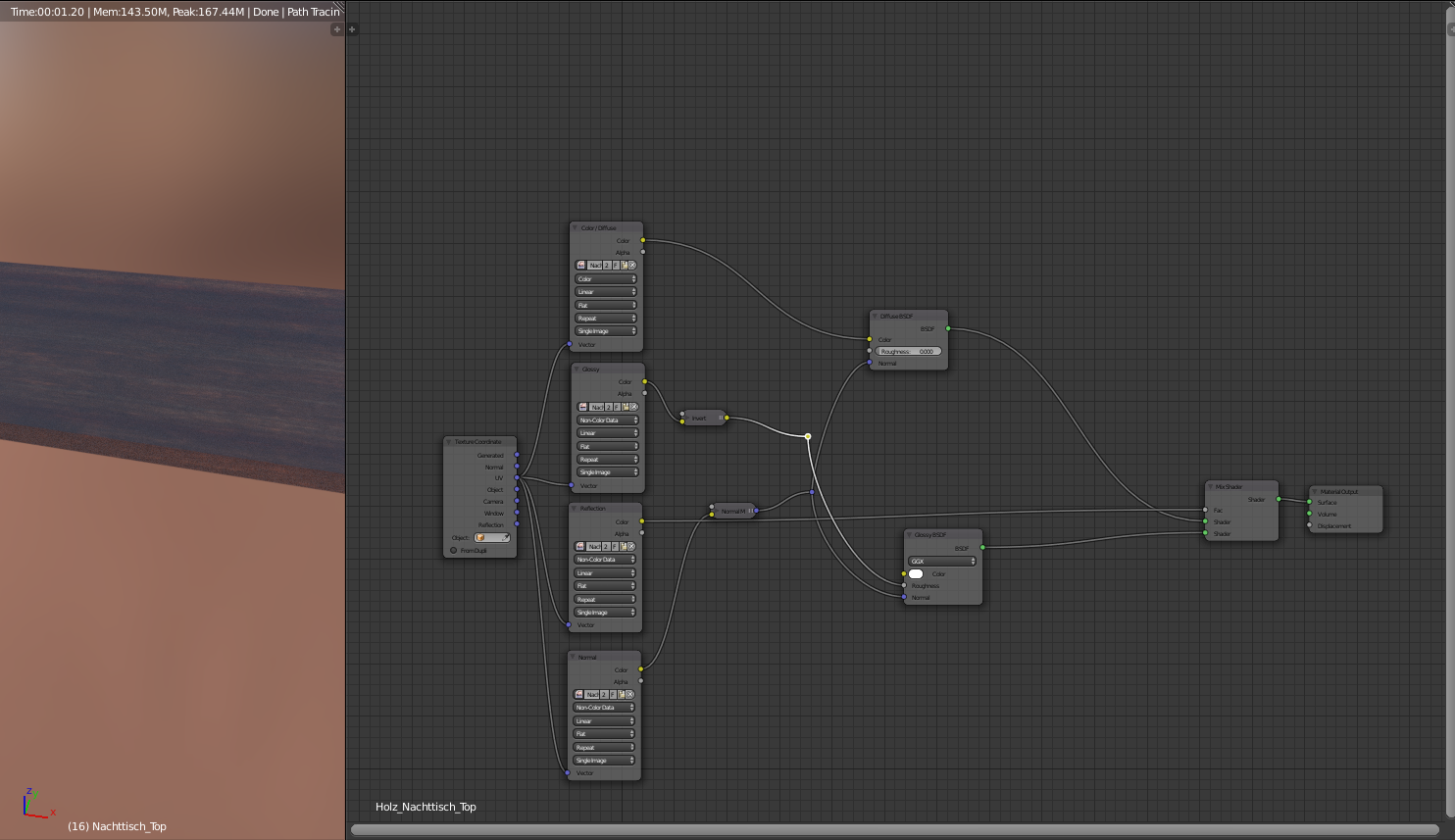This screenshot has width=1455, height=840.
Task: Toggle fake user F in Color/Diffuse node
Action: point(616,266)
